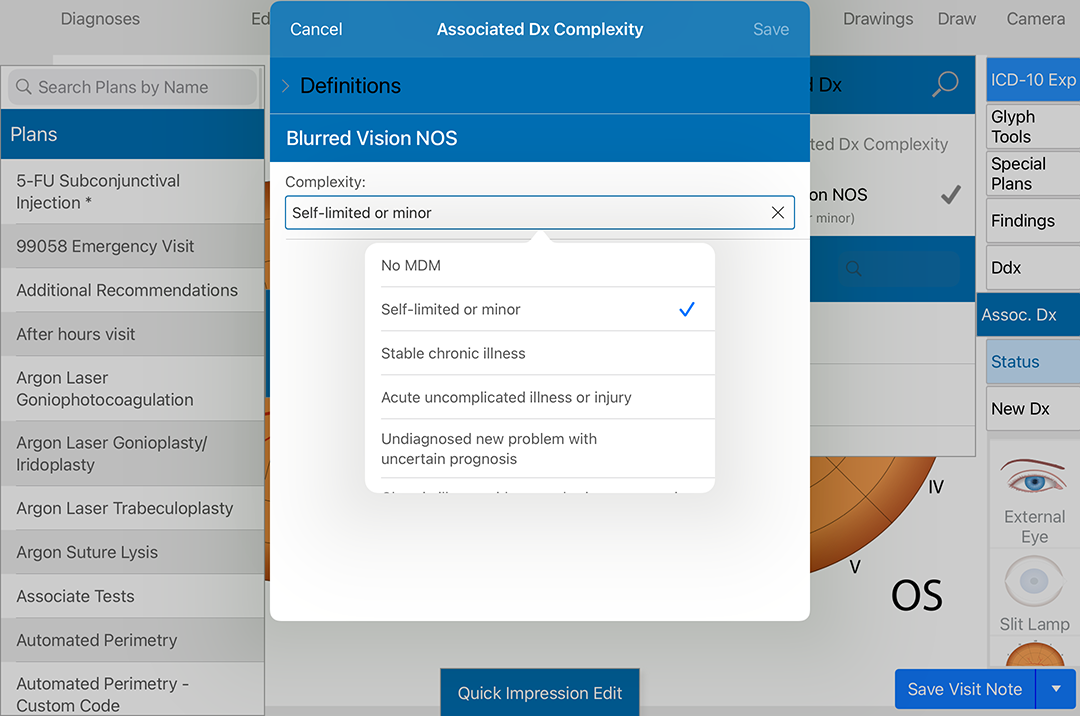
Task: Open the Complexity combo box
Action: 525,213
